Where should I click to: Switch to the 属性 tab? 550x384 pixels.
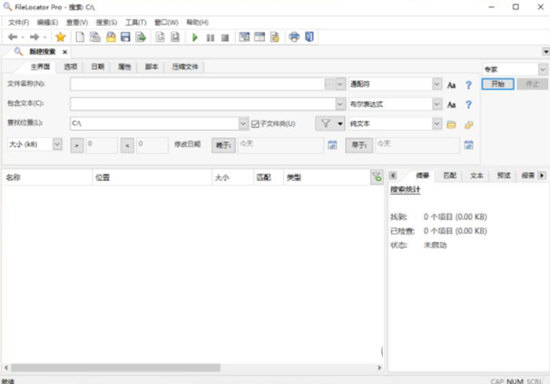(125, 67)
